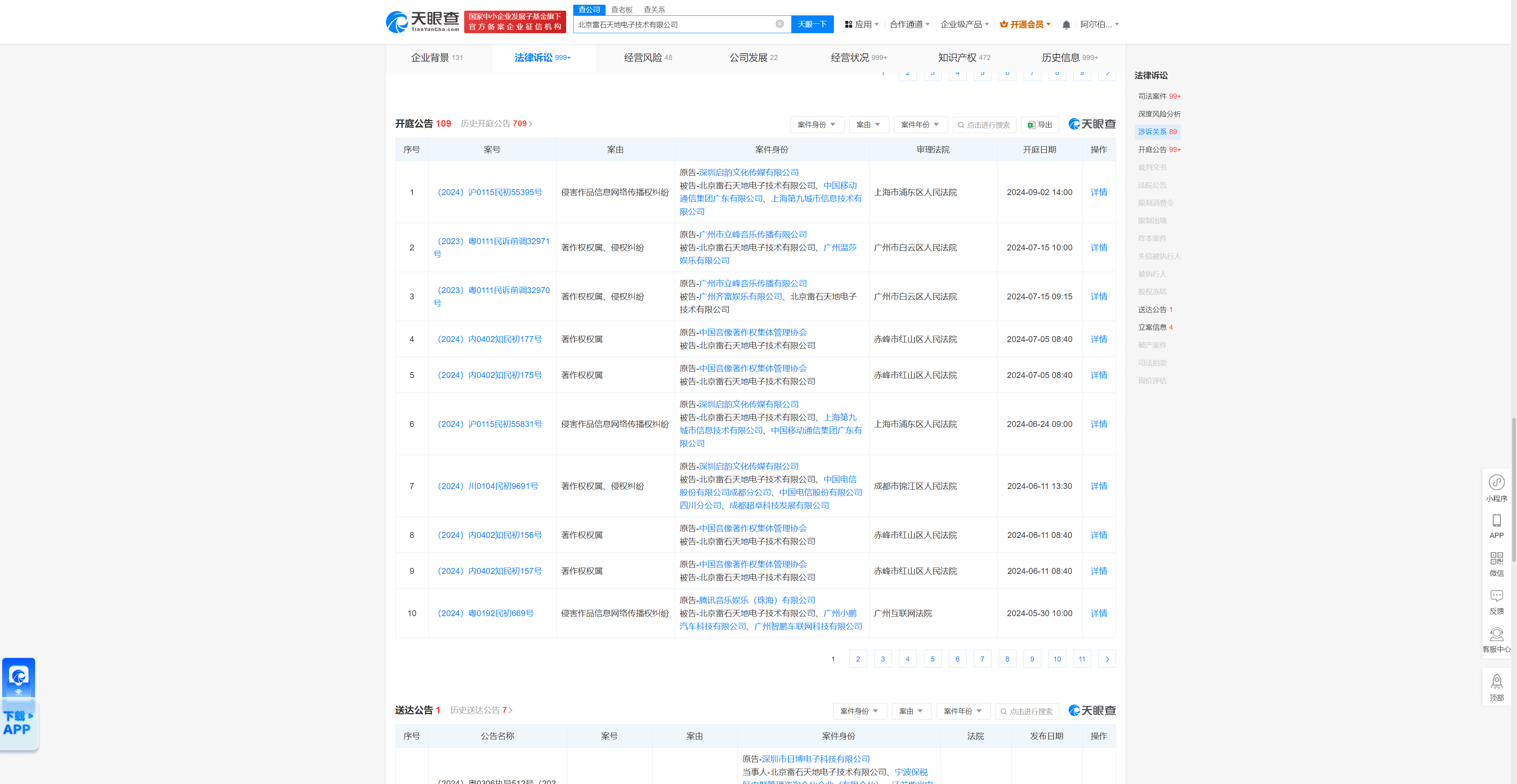The height and width of the screenshot is (784, 1517).
Task: Open sidebar item 涉诉关系 89
Action: [1157, 132]
